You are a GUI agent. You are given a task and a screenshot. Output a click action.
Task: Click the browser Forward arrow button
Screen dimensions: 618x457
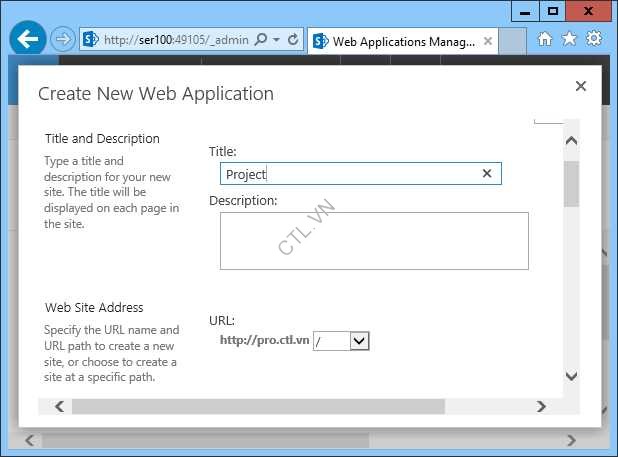pyautogui.click(x=63, y=40)
